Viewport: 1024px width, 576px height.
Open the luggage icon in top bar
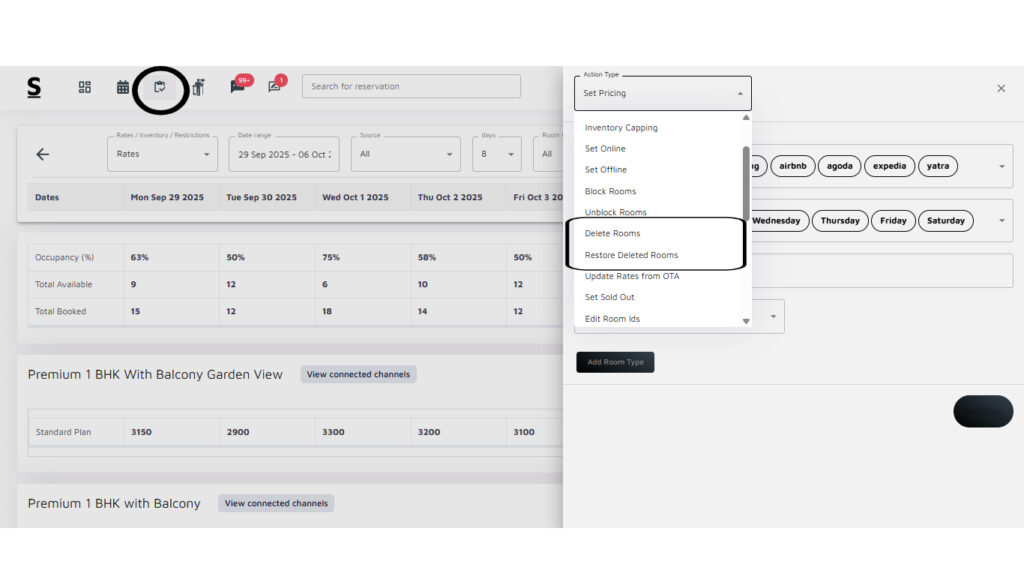point(198,87)
